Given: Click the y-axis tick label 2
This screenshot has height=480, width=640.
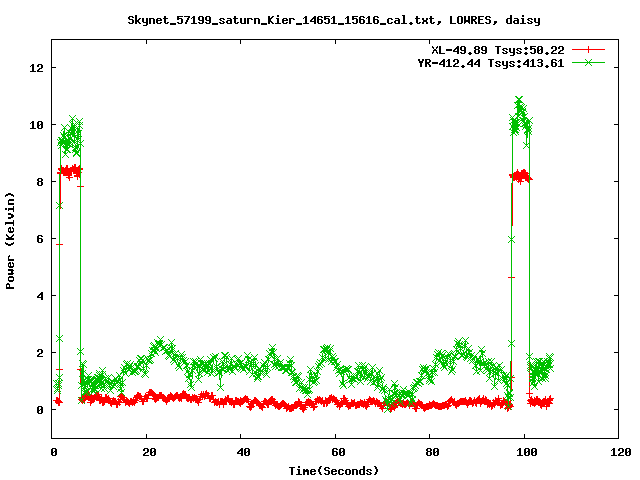Looking at the screenshot, I should tap(40, 353).
